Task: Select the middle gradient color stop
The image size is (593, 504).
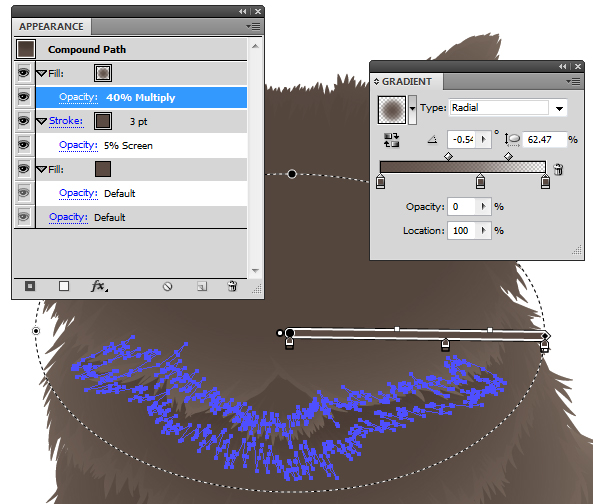Action: [x=480, y=181]
